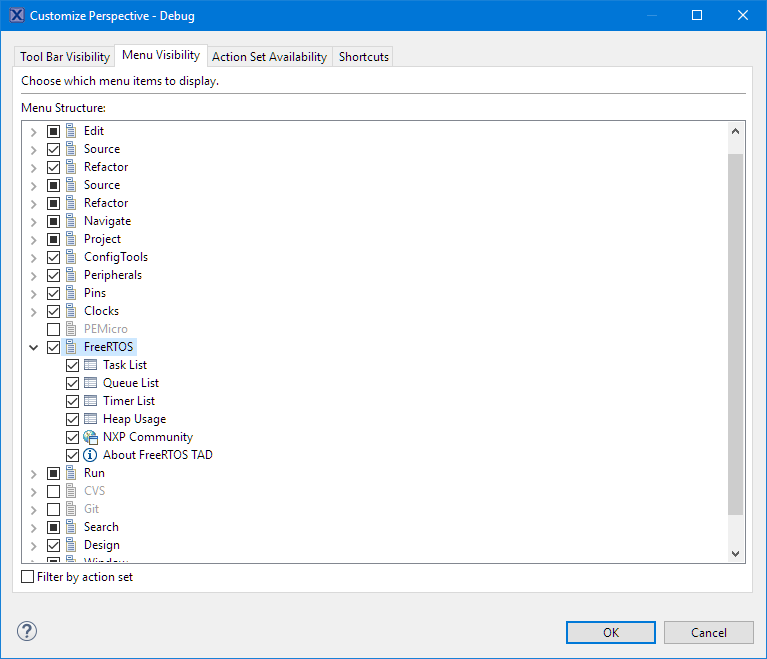
Task: Click the menu icon beside Design
Action: point(71,545)
